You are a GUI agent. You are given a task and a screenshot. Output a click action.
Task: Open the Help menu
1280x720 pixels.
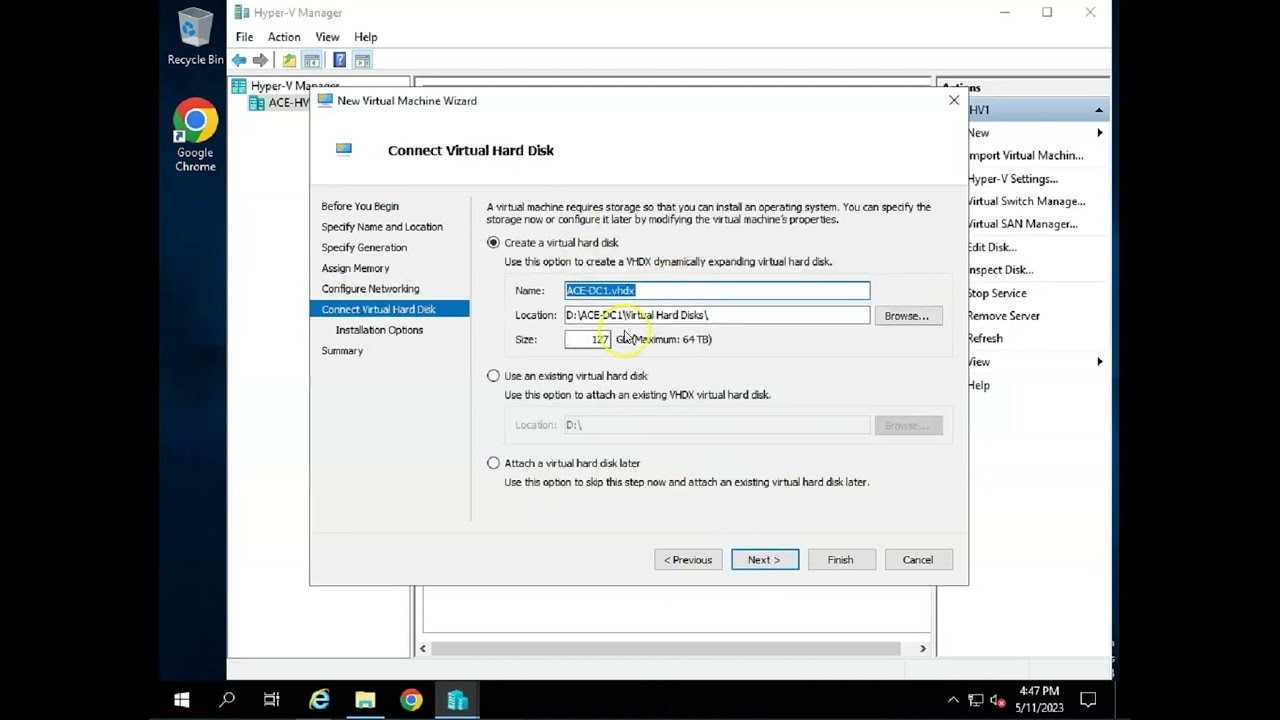366,37
